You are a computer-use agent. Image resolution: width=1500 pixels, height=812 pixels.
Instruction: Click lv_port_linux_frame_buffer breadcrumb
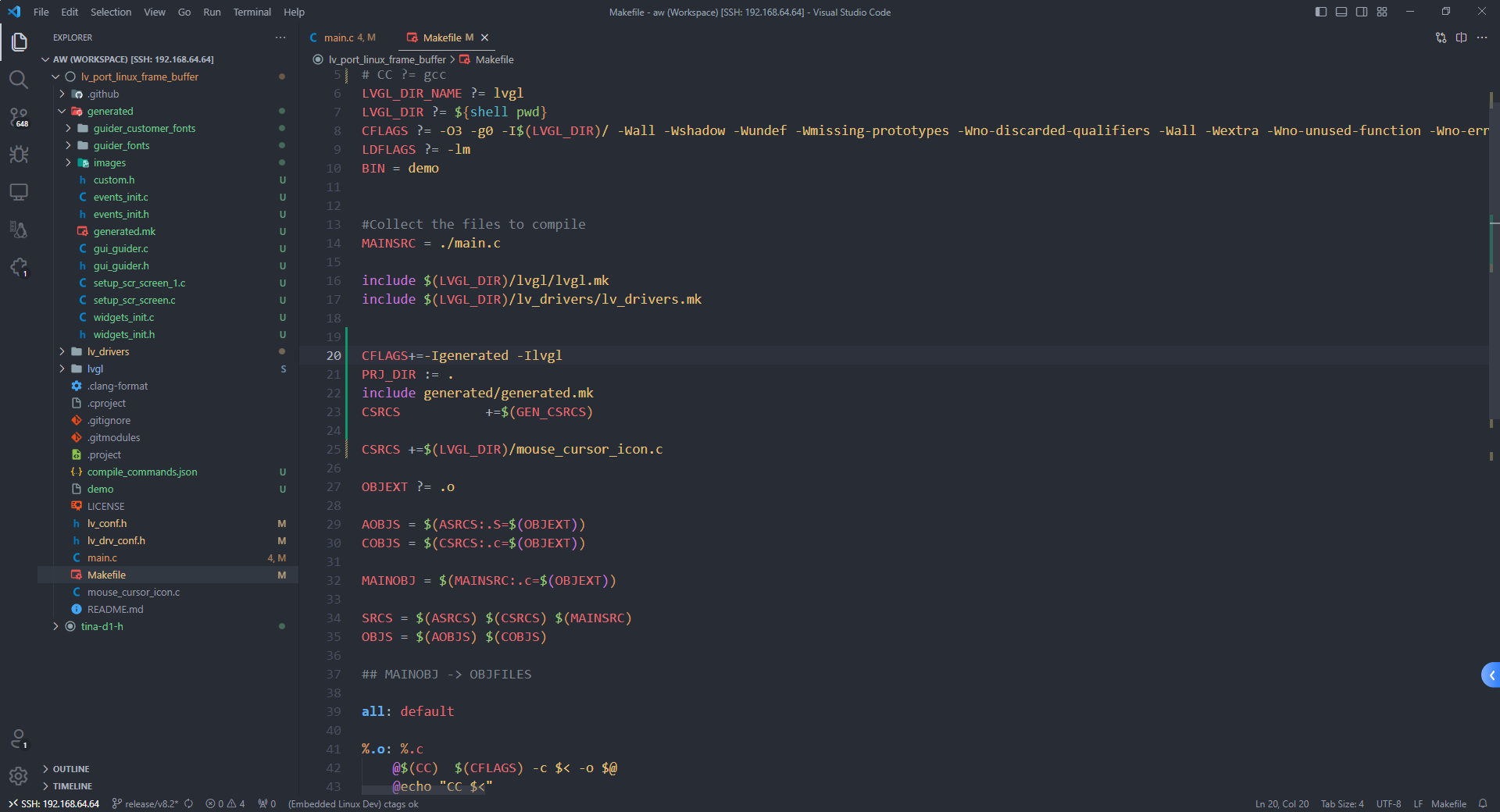click(x=387, y=59)
